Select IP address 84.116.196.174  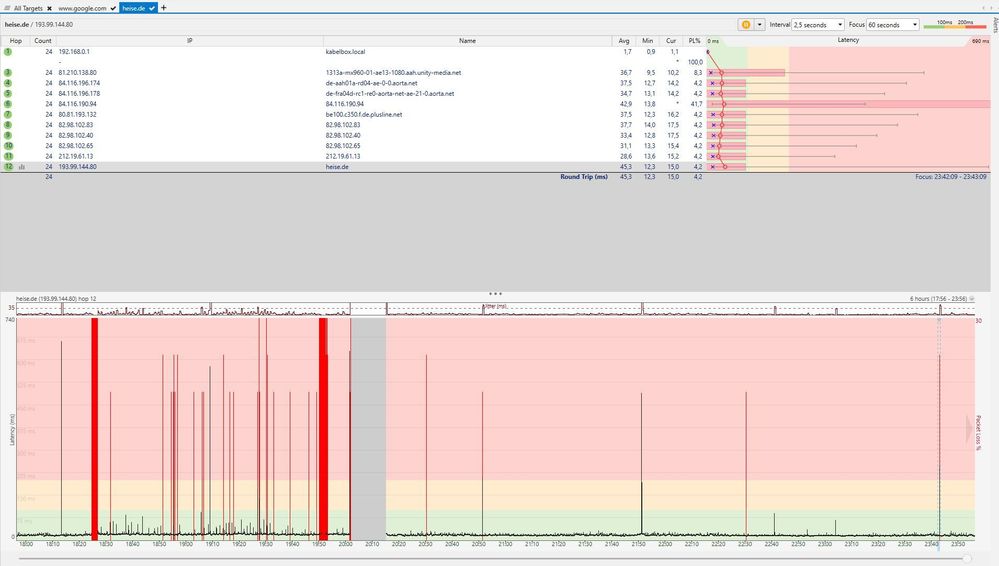click(79, 83)
